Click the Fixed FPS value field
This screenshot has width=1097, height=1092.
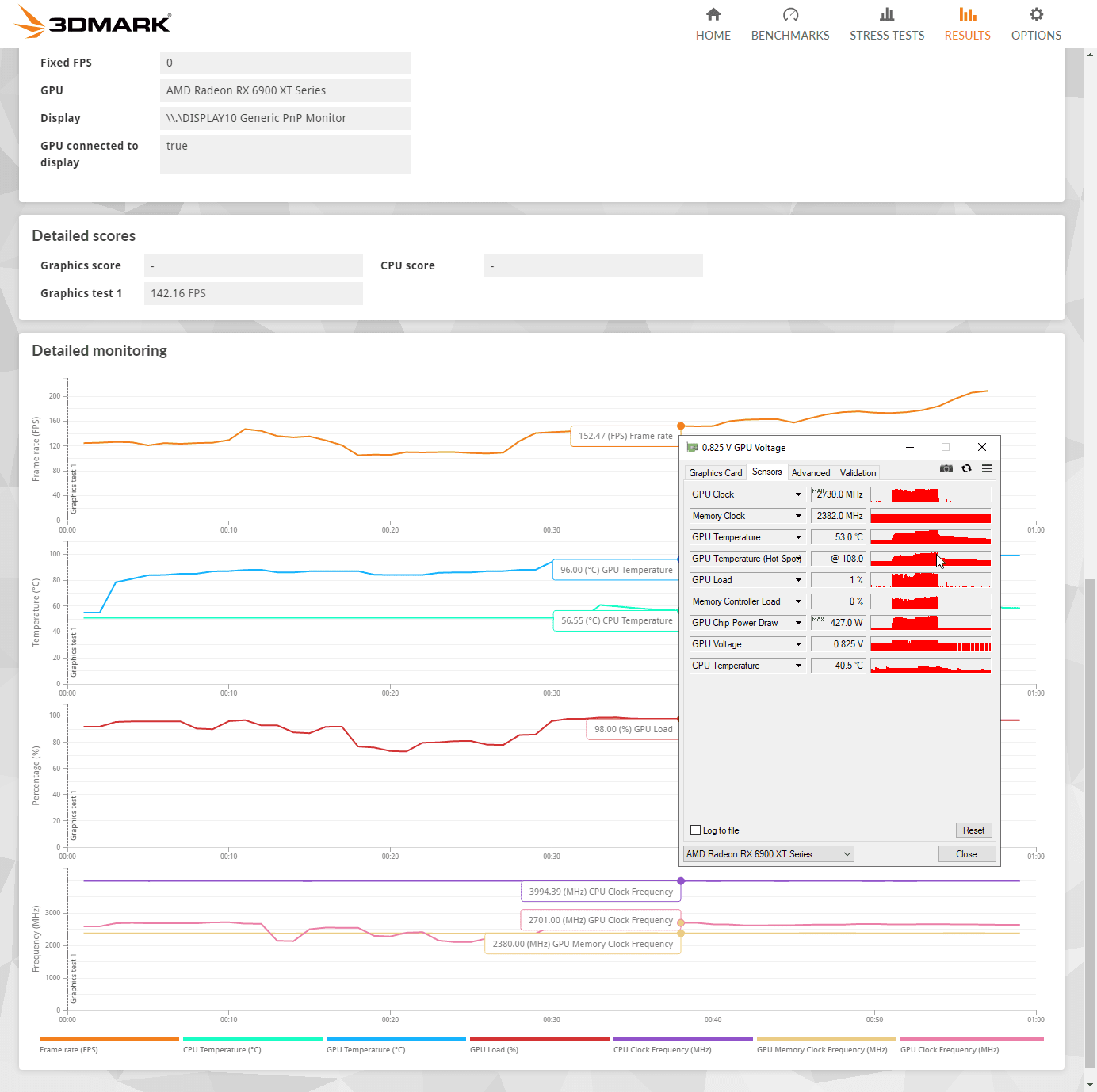[x=285, y=63]
